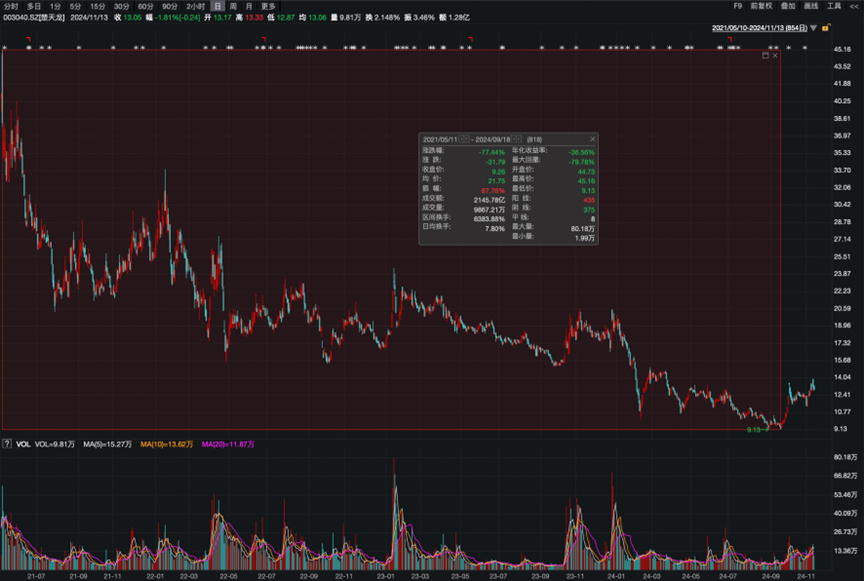Screen dimensions: 864x581
Task: Click the F9 button
Action: 737,6
